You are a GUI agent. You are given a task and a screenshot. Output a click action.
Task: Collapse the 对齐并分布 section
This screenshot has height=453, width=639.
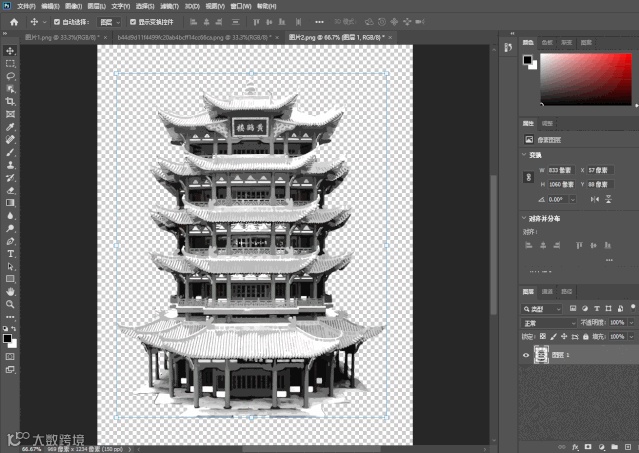524,218
